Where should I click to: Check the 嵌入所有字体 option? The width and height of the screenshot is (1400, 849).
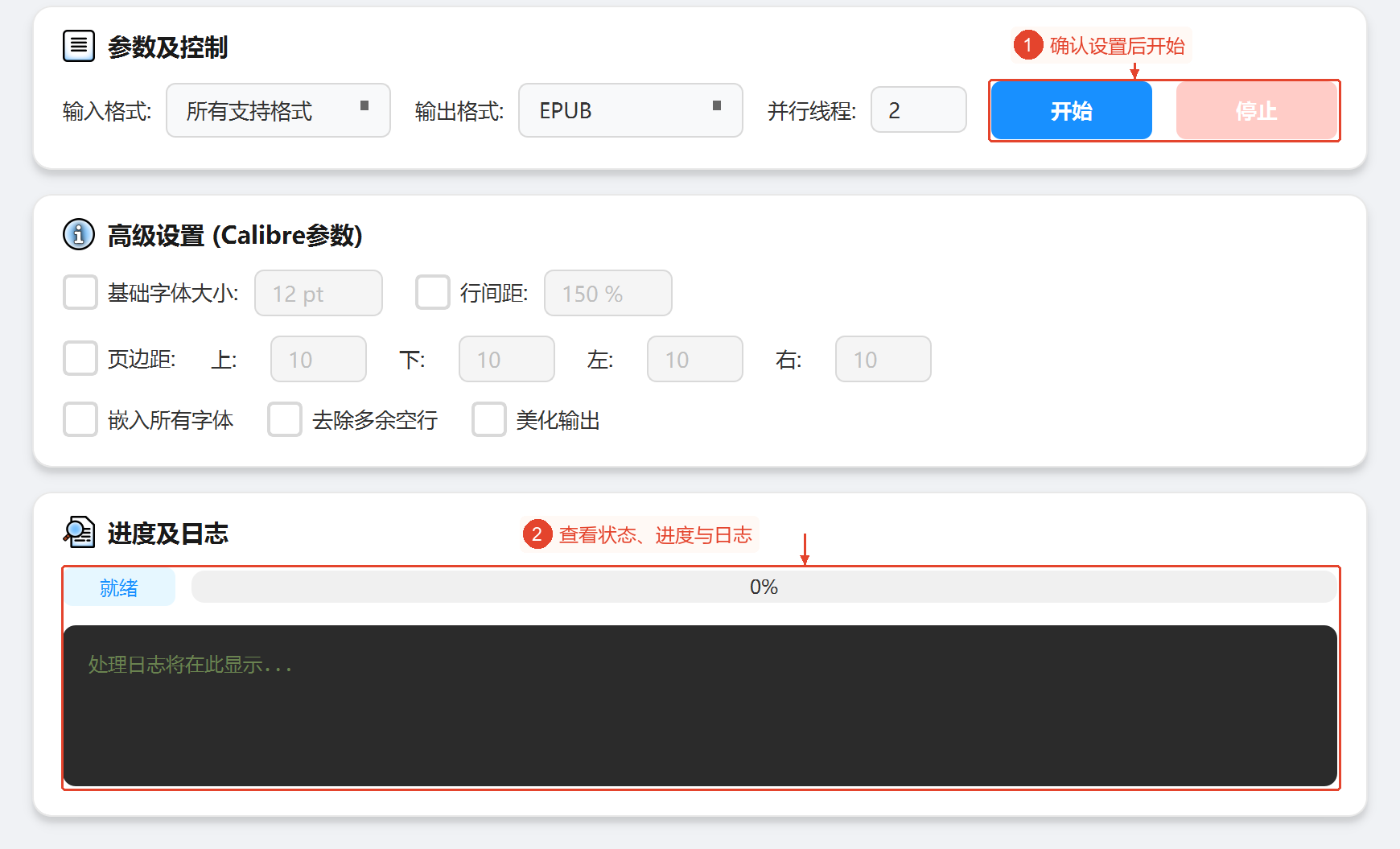pyautogui.click(x=80, y=420)
